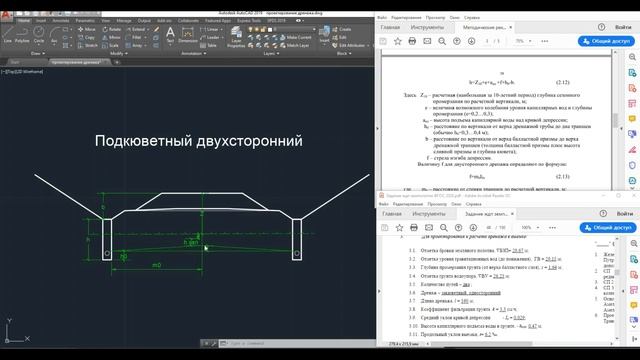640x360 pixels.
Task: Select the Polyline tool in AutoCAD
Action: pos(22,34)
